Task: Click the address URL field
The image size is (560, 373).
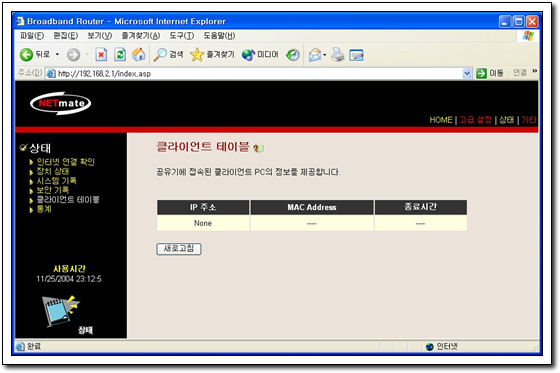Action: [x=255, y=74]
